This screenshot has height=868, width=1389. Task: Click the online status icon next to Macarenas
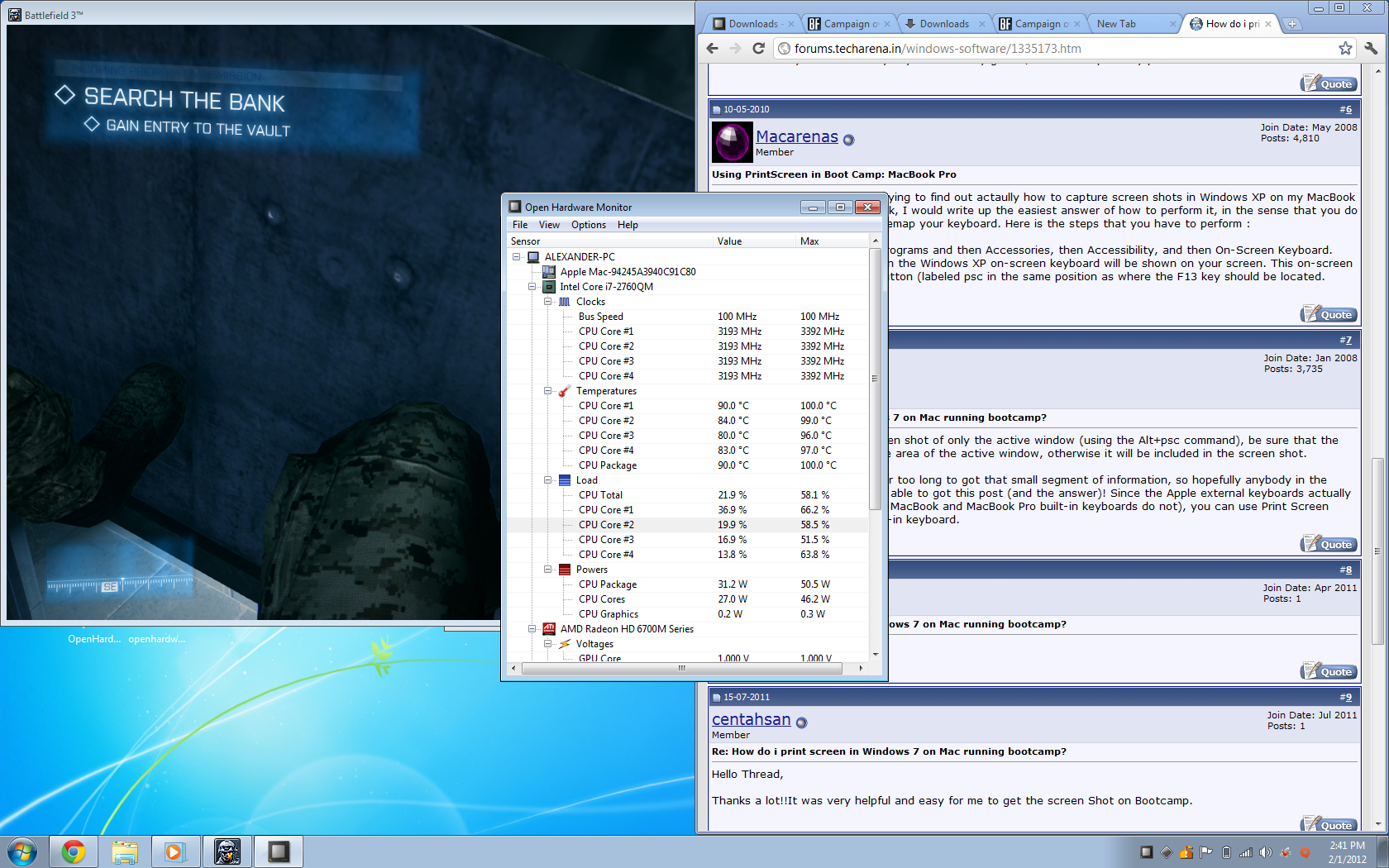[848, 141]
